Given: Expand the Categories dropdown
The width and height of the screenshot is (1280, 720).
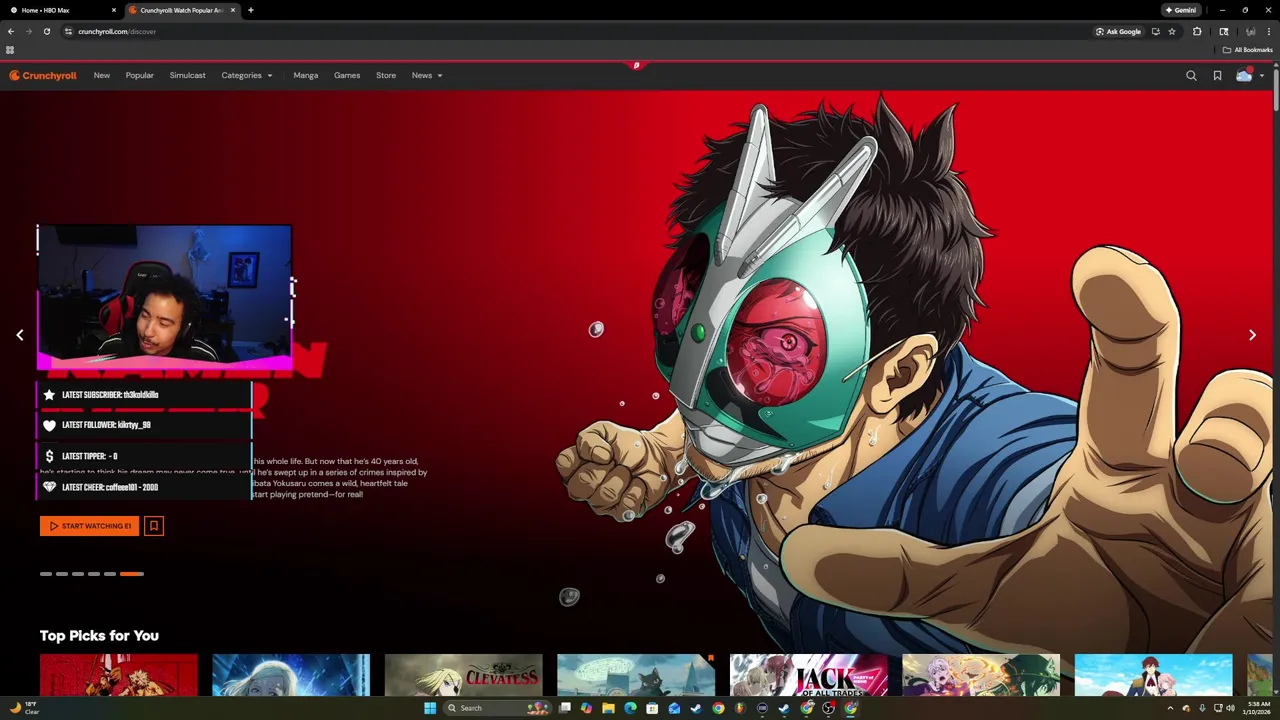Looking at the screenshot, I should coord(247,75).
